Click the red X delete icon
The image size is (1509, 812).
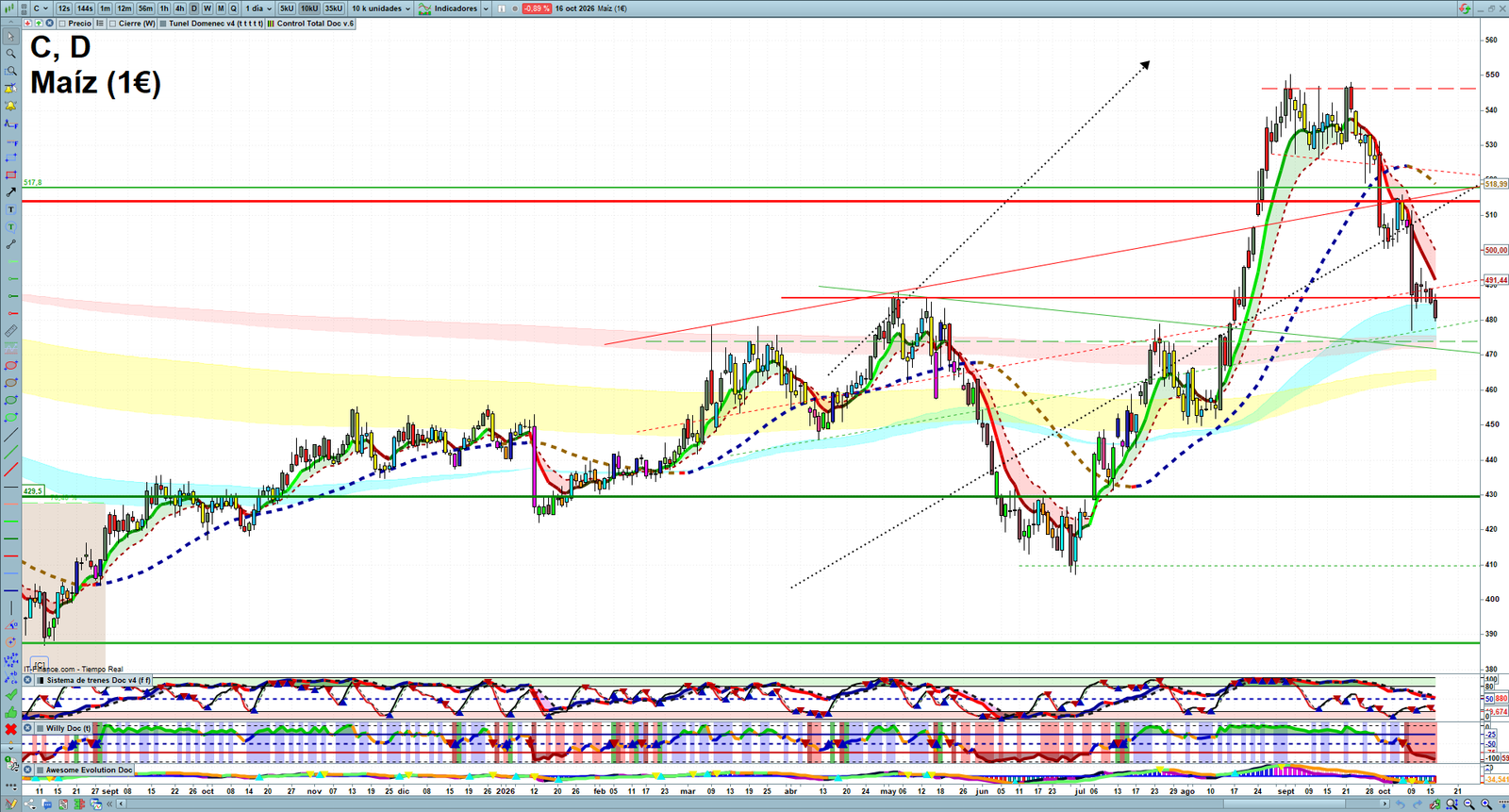[x=10, y=730]
